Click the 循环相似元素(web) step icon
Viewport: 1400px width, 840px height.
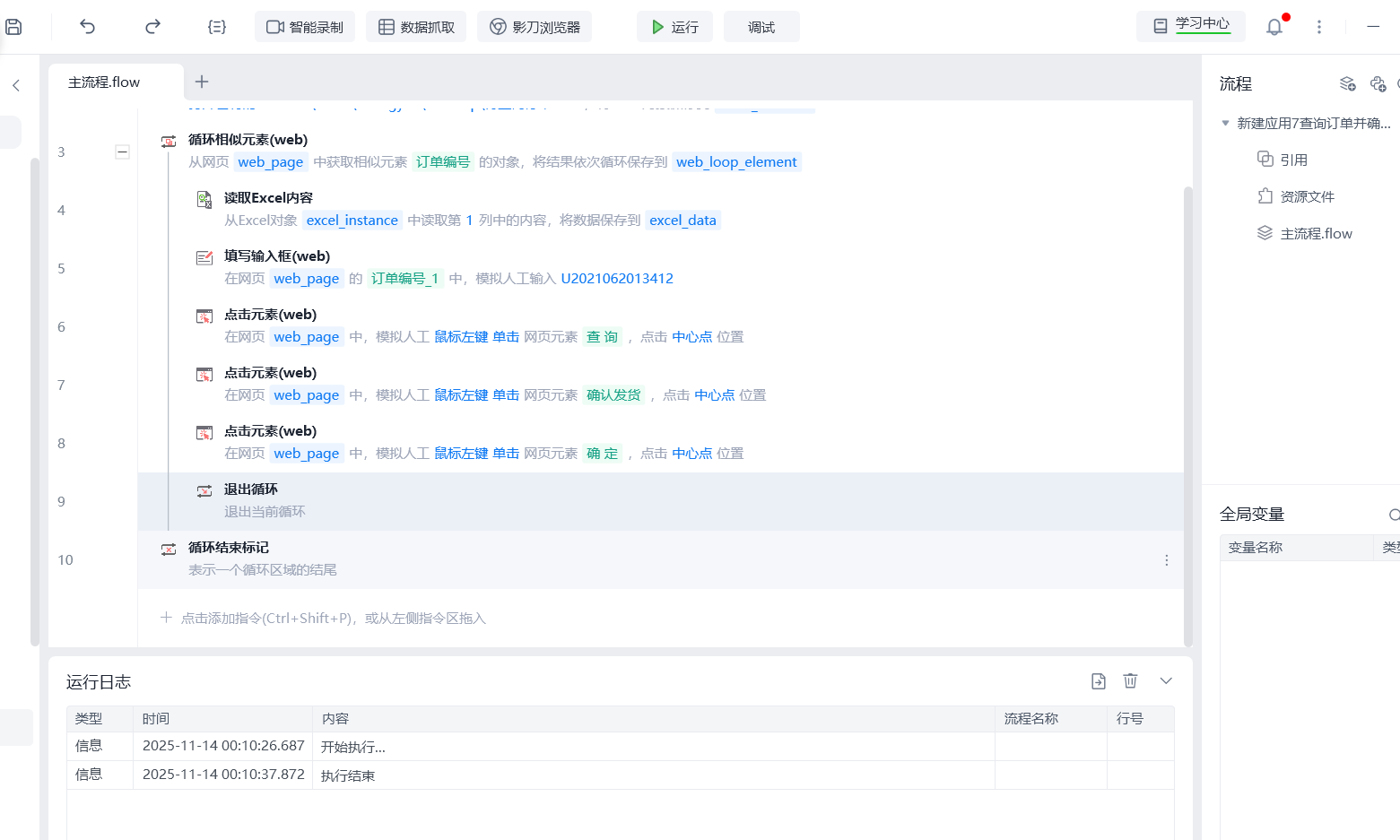pyautogui.click(x=168, y=141)
